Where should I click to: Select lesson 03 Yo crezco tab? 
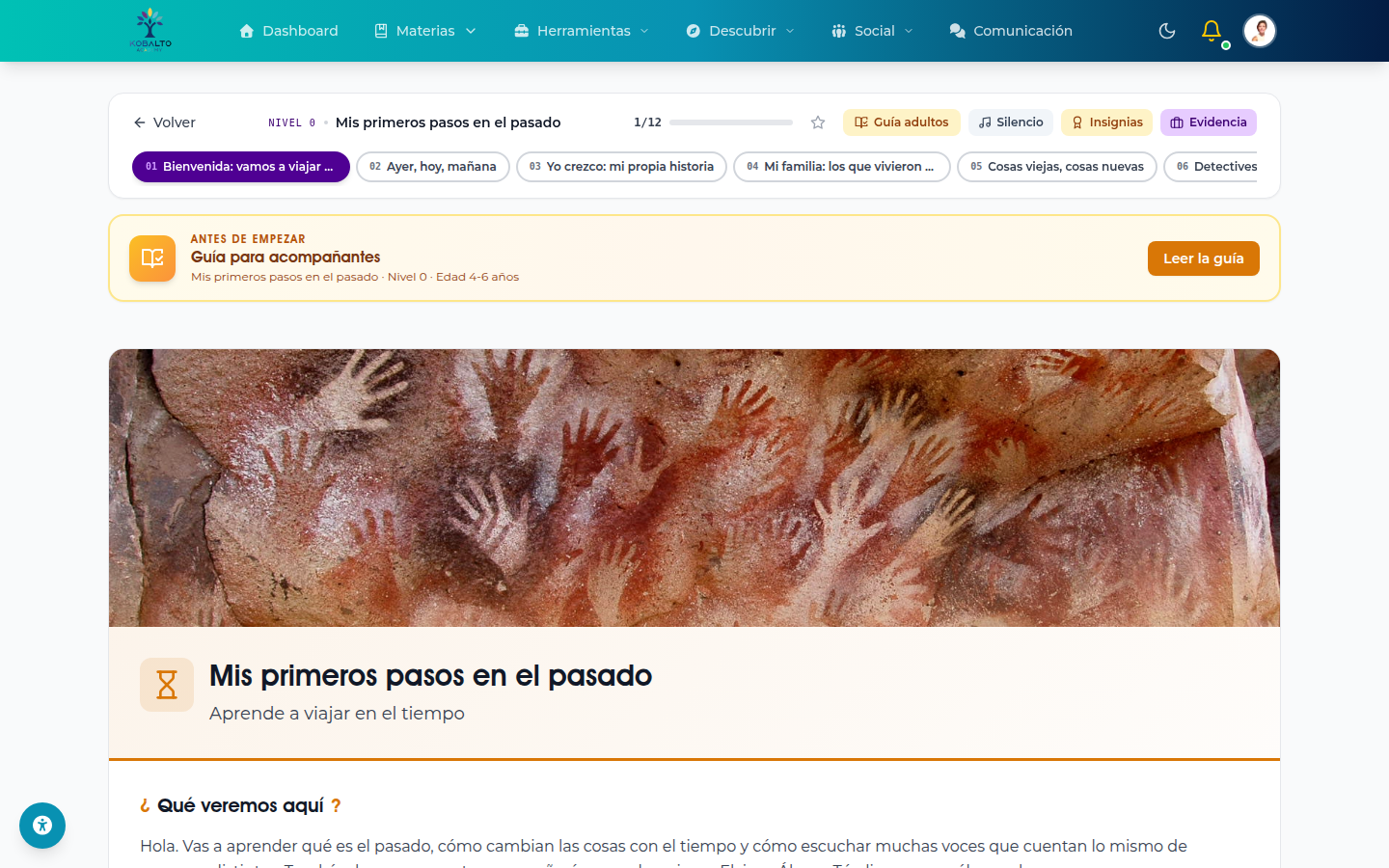(x=622, y=167)
